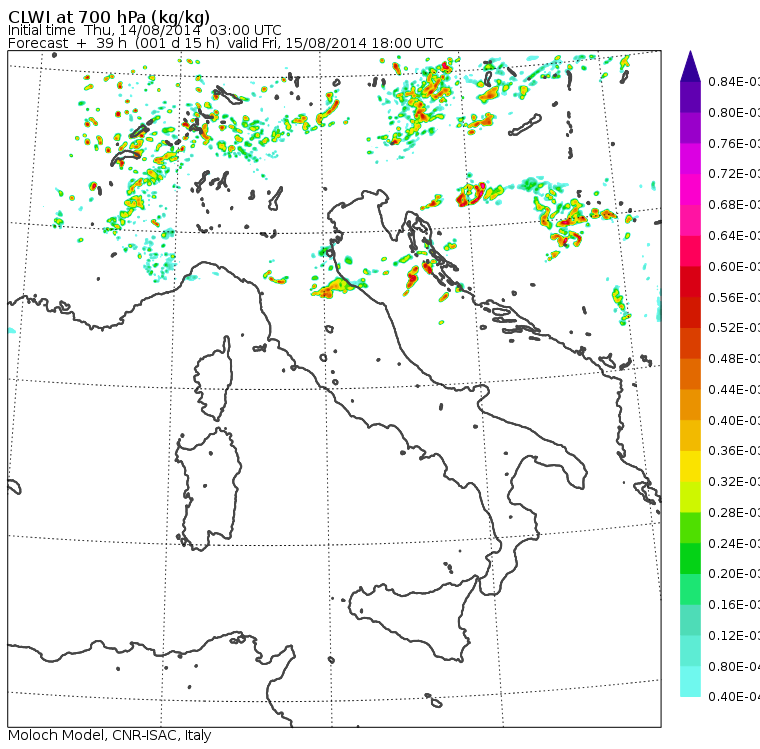
Task: Click the 0.84E-03 legend label
Action: click(x=734, y=81)
